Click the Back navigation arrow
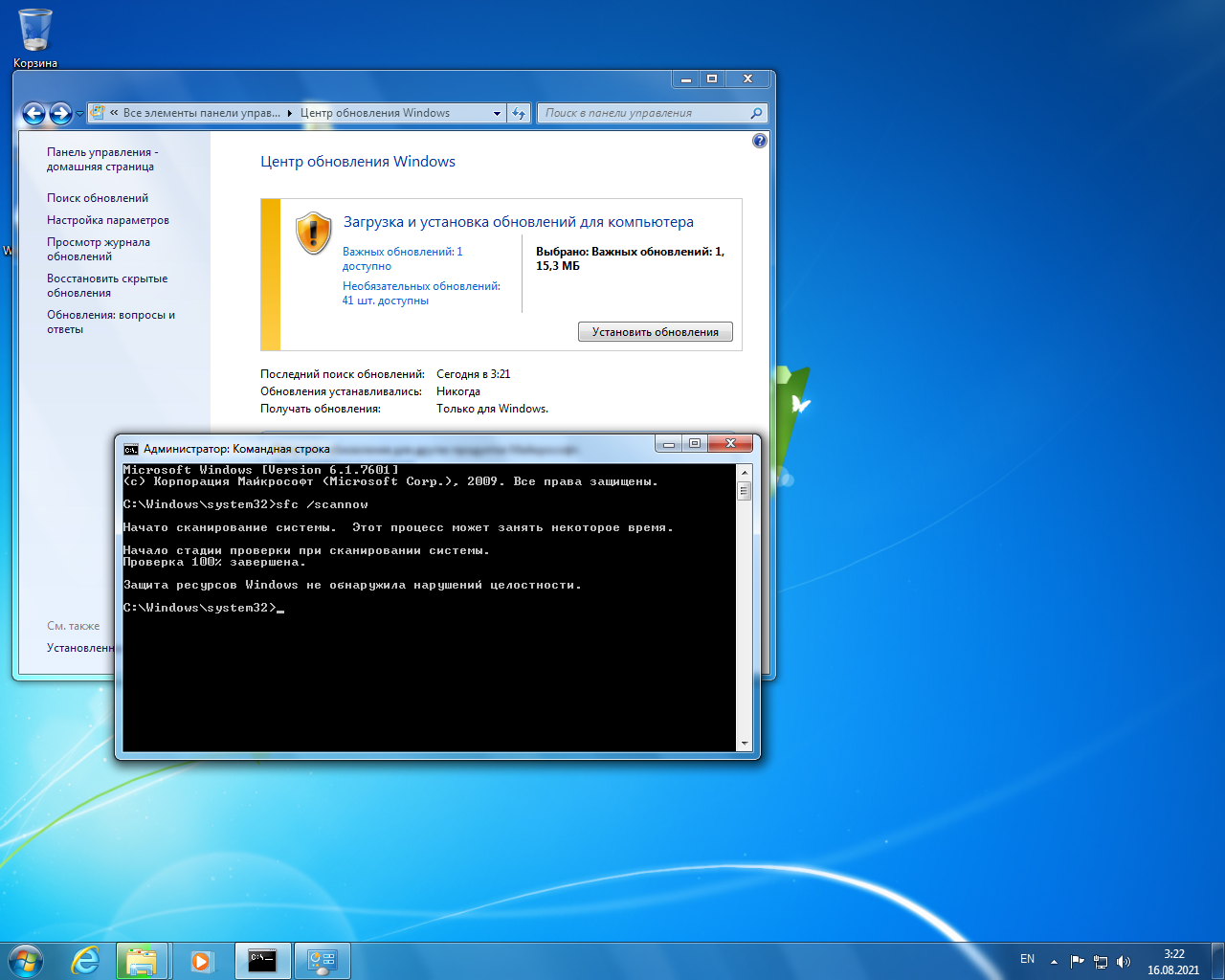The image size is (1225, 980). (33, 114)
